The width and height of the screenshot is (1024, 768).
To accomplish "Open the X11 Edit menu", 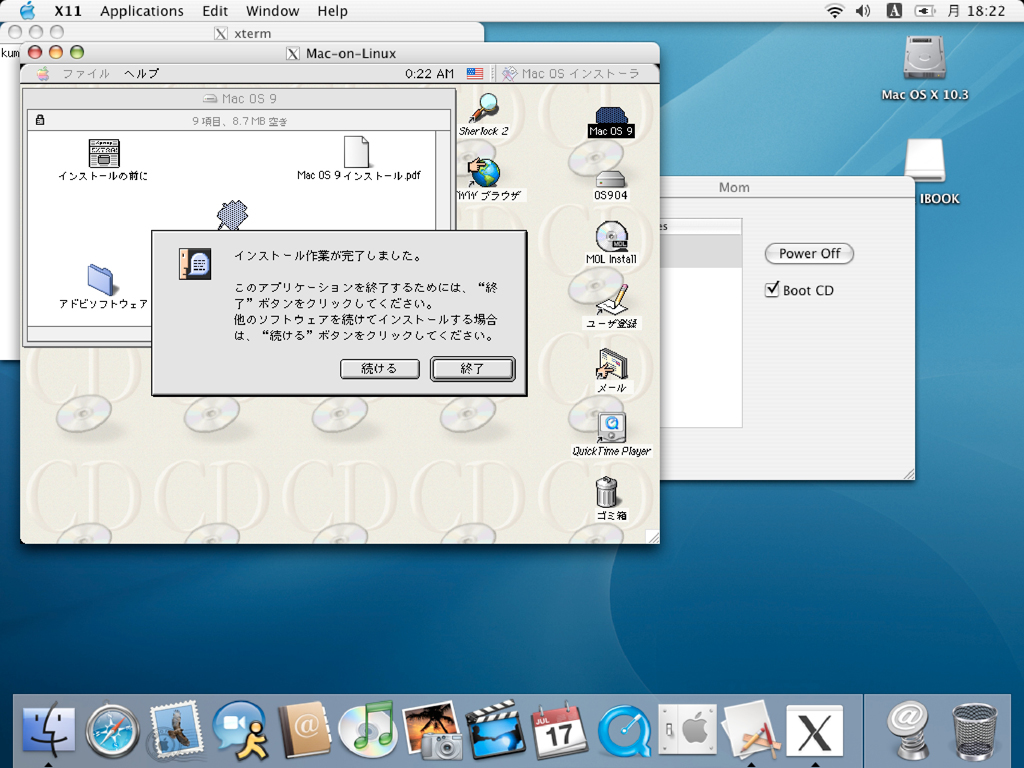I will point(215,11).
